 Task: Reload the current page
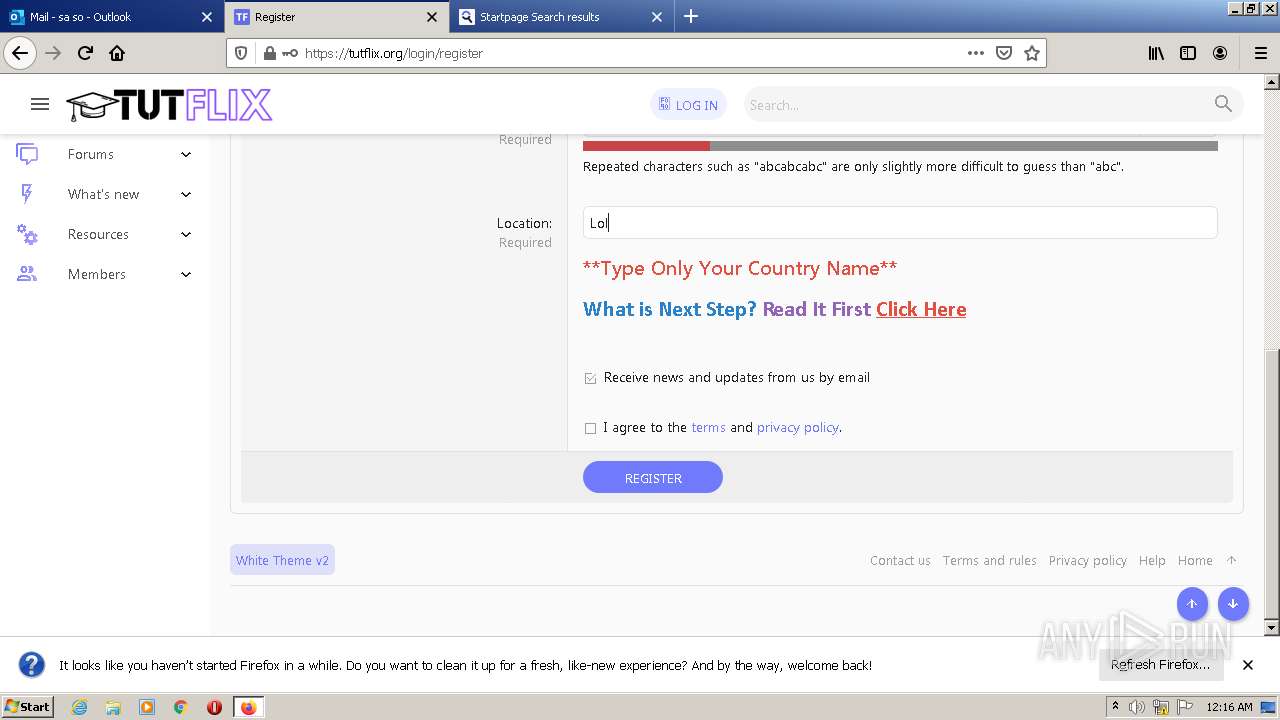pos(85,53)
